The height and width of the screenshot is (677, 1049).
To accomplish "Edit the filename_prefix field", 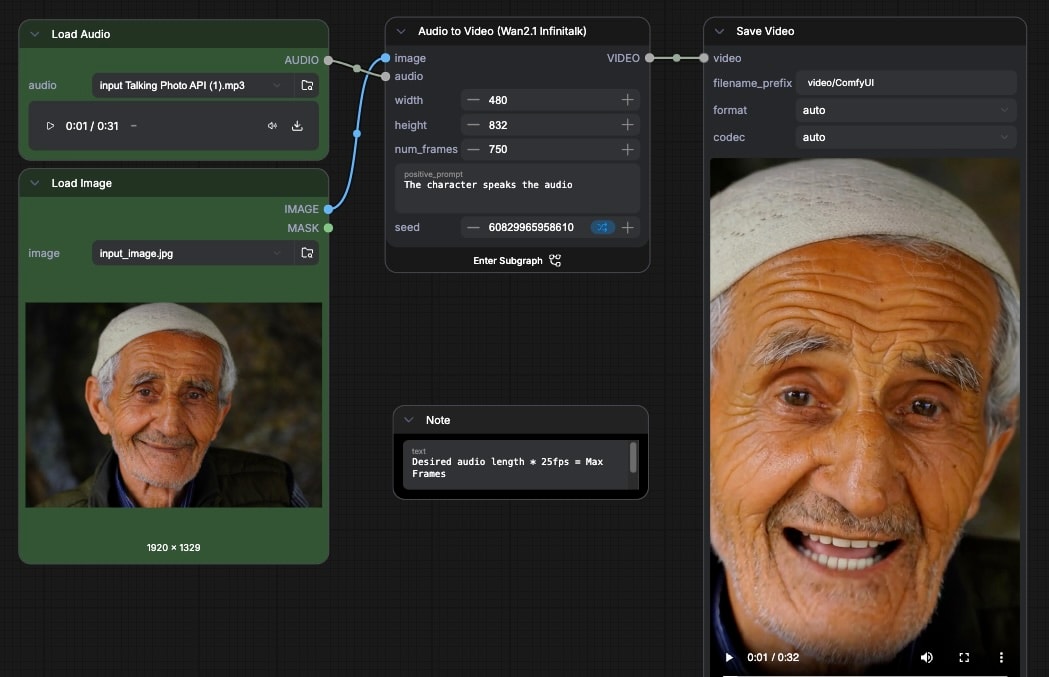I will [906, 83].
